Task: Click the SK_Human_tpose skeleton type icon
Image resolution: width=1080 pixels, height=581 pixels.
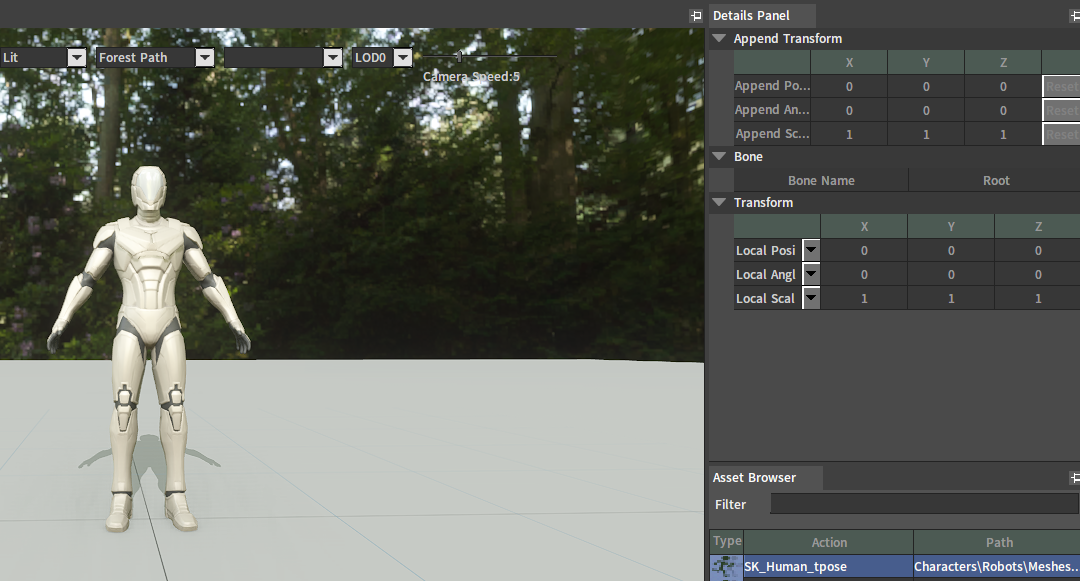Action: (725, 567)
